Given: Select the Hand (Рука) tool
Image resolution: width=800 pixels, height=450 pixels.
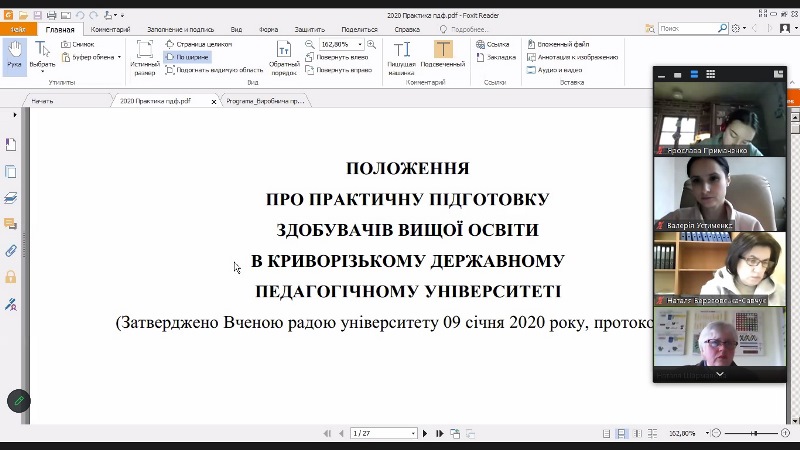Looking at the screenshot, I should pos(14,57).
